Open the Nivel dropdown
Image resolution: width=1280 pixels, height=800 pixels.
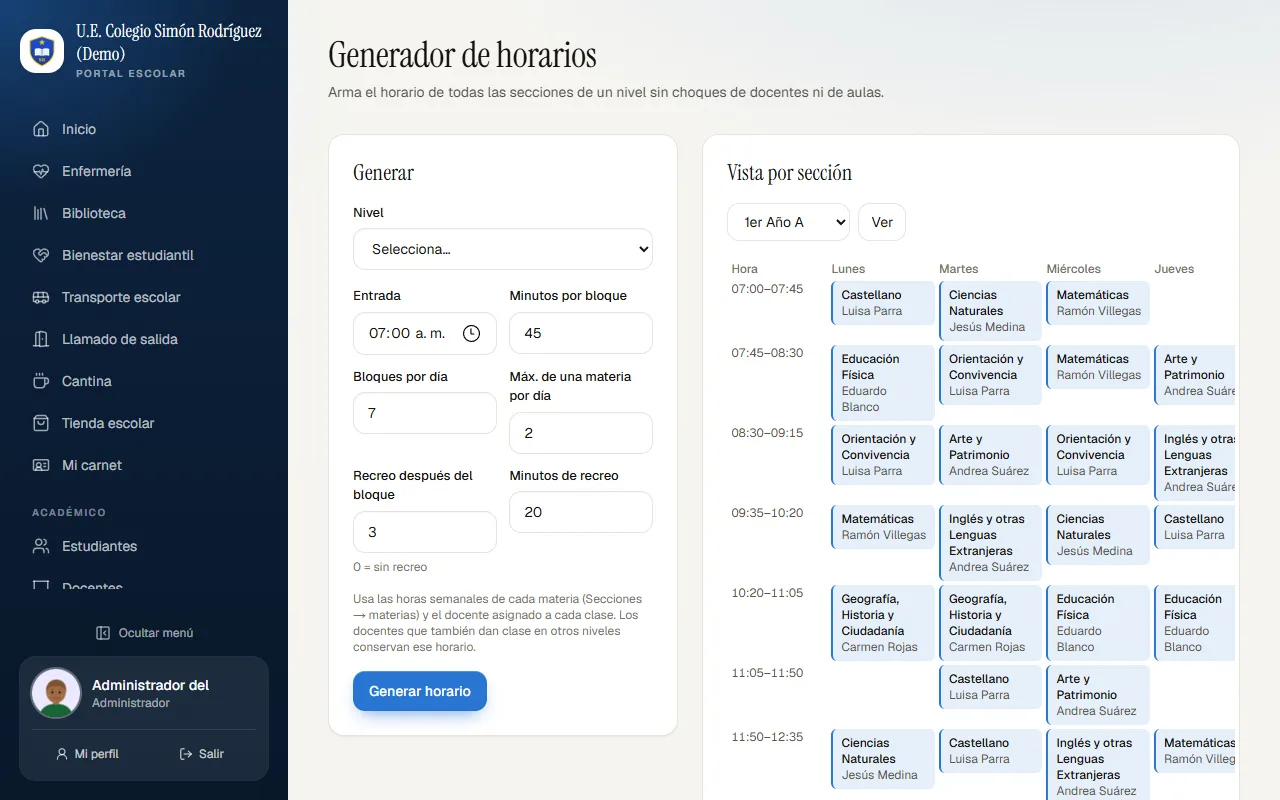coord(503,249)
